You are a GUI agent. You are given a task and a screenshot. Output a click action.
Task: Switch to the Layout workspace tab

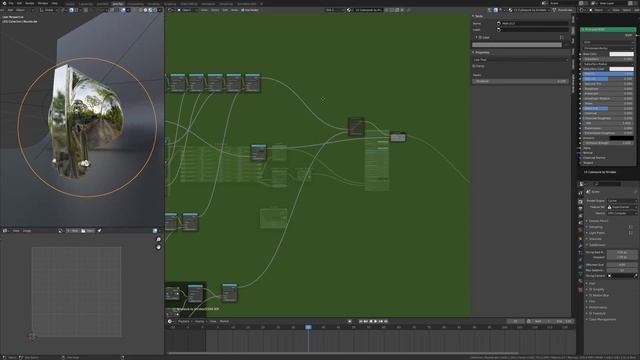(70, 4)
